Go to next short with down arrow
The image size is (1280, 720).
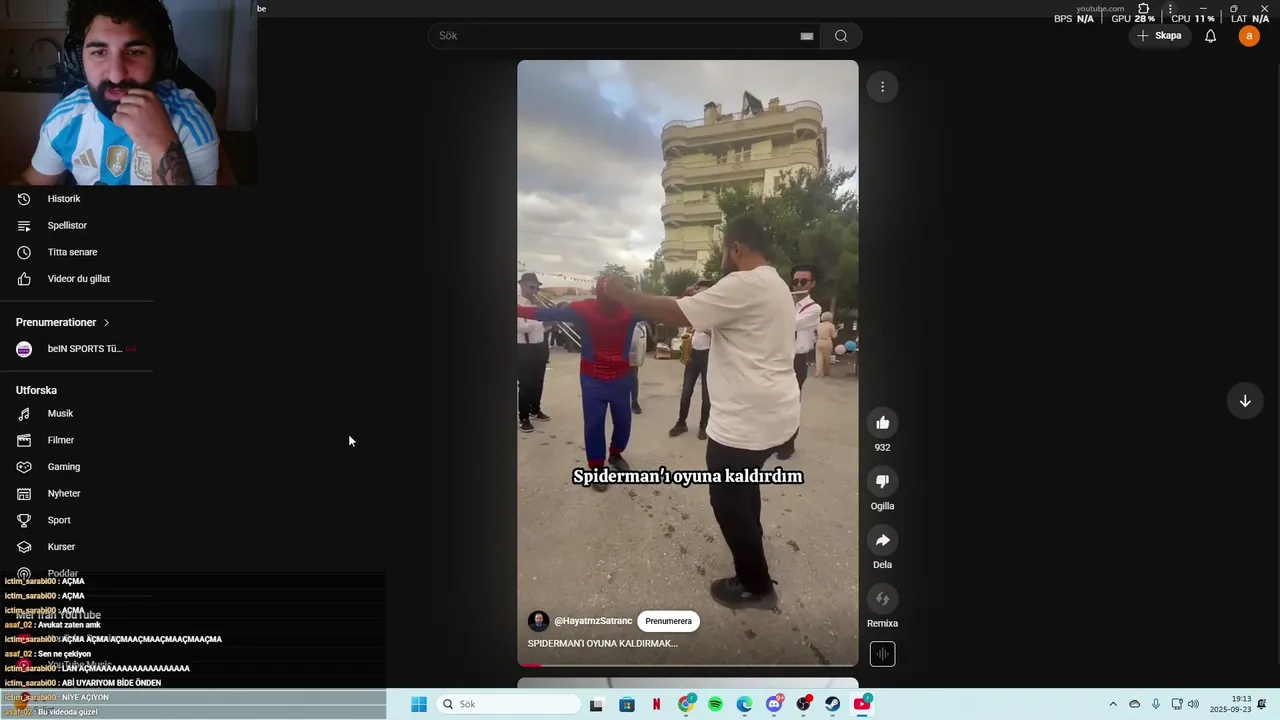pos(1245,401)
